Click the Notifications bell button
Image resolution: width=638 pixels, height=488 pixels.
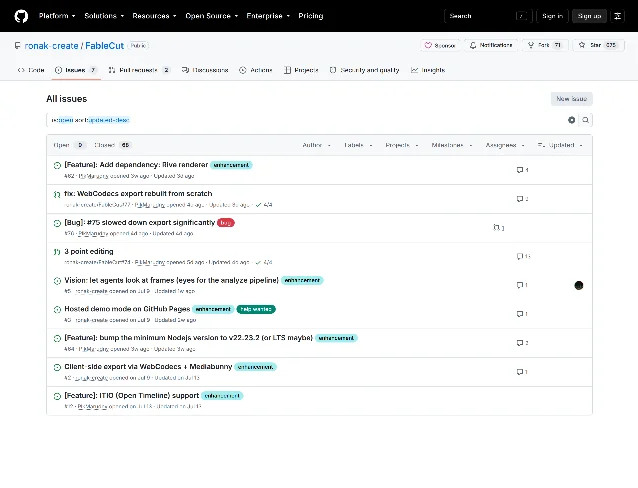(491, 45)
